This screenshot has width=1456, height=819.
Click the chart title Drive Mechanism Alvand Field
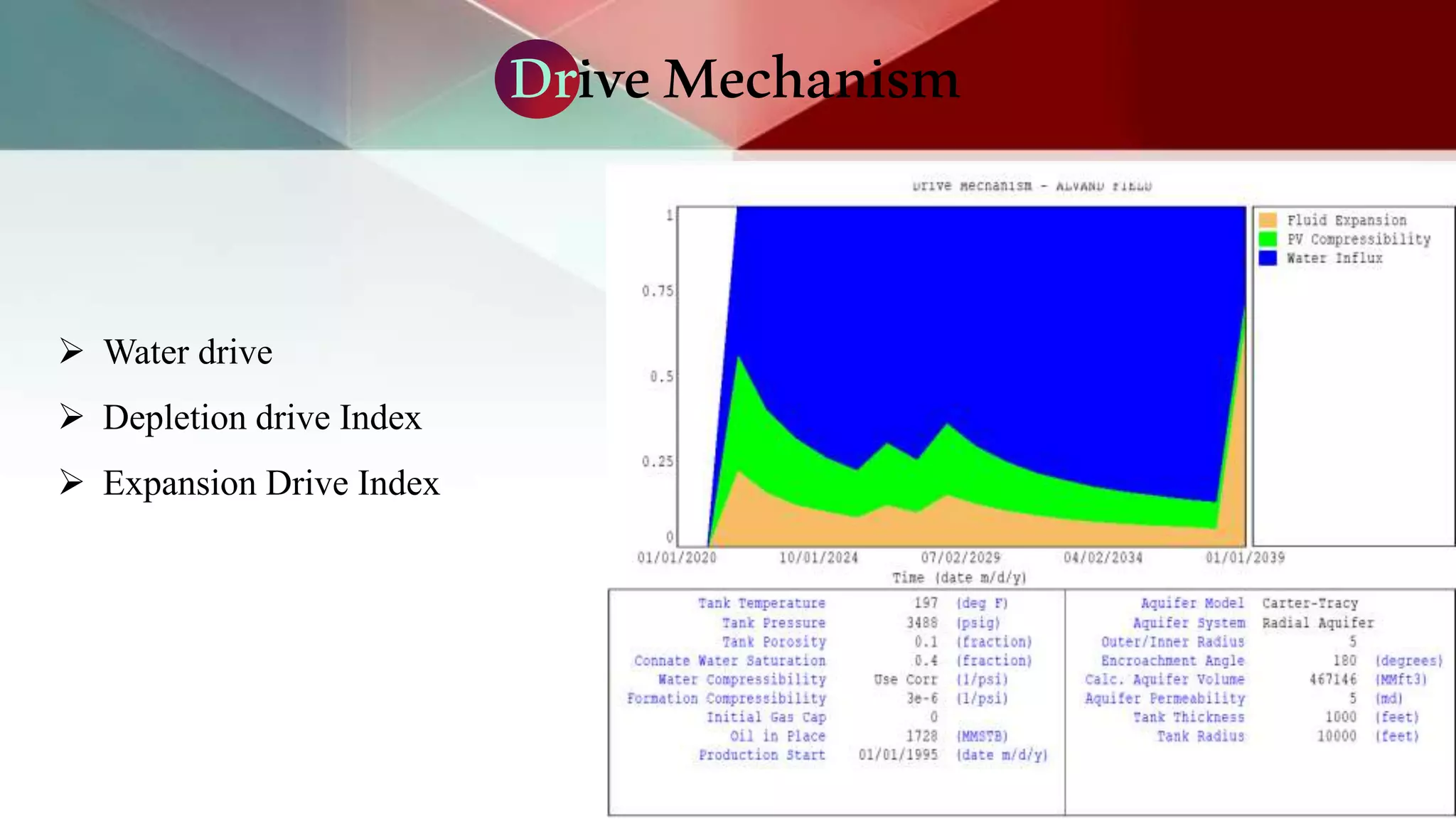pos(1032,186)
